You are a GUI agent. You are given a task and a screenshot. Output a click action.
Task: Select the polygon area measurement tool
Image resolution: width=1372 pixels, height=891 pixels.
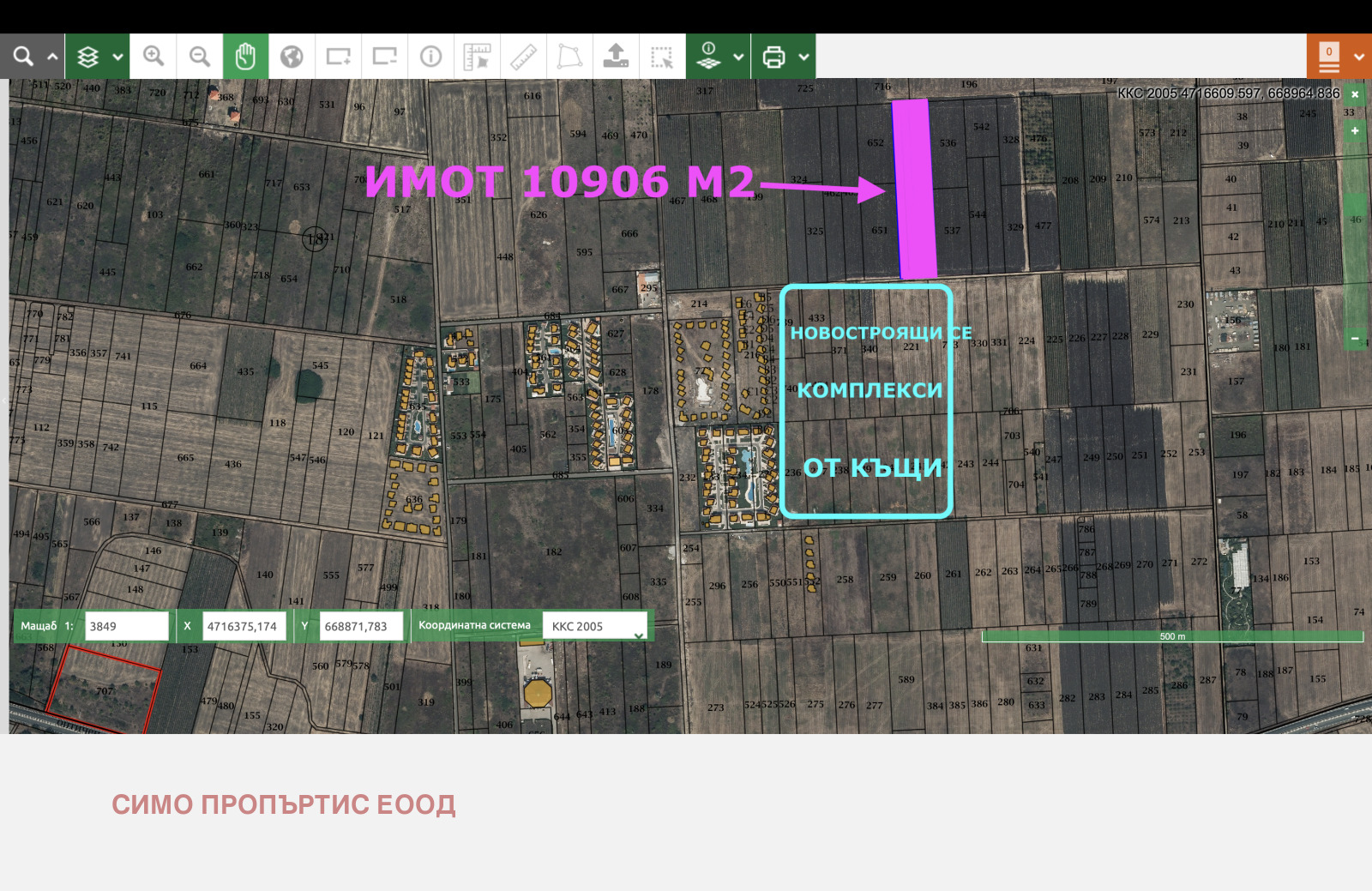point(569,57)
